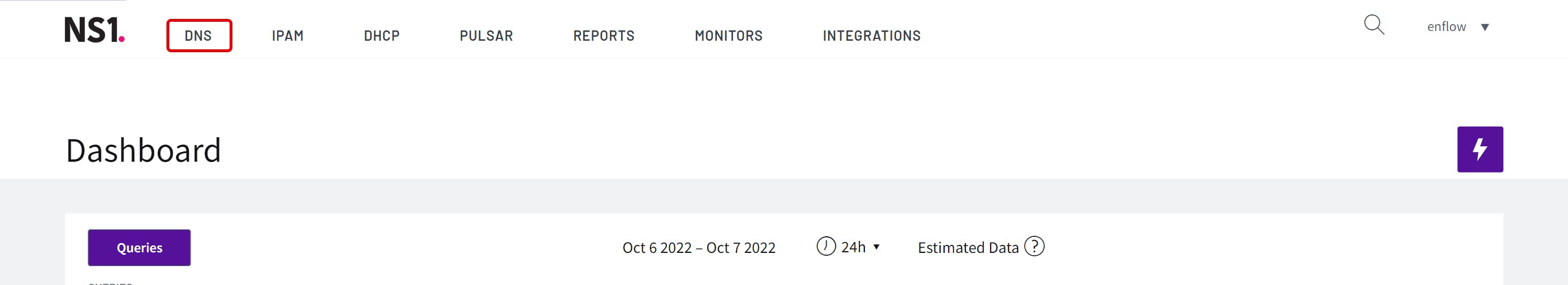Click the purple lightning bolt button
1568x285 pixels.
tap(1479, 150)
